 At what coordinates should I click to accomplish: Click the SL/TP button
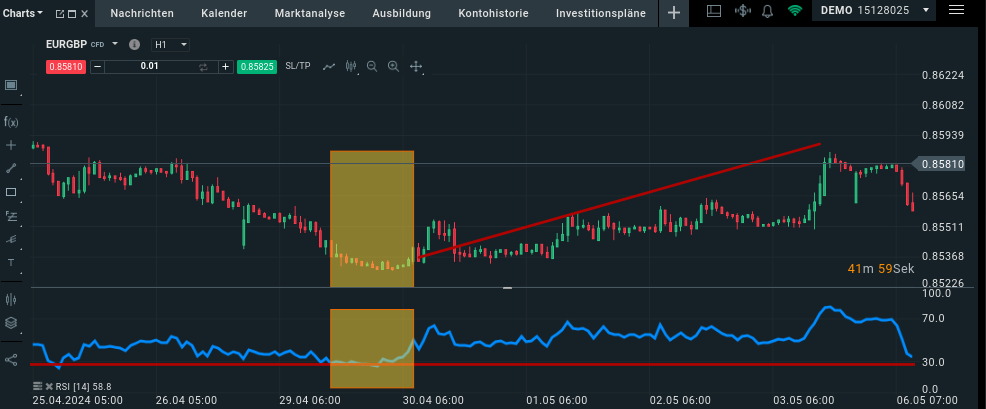click(297, 66)
